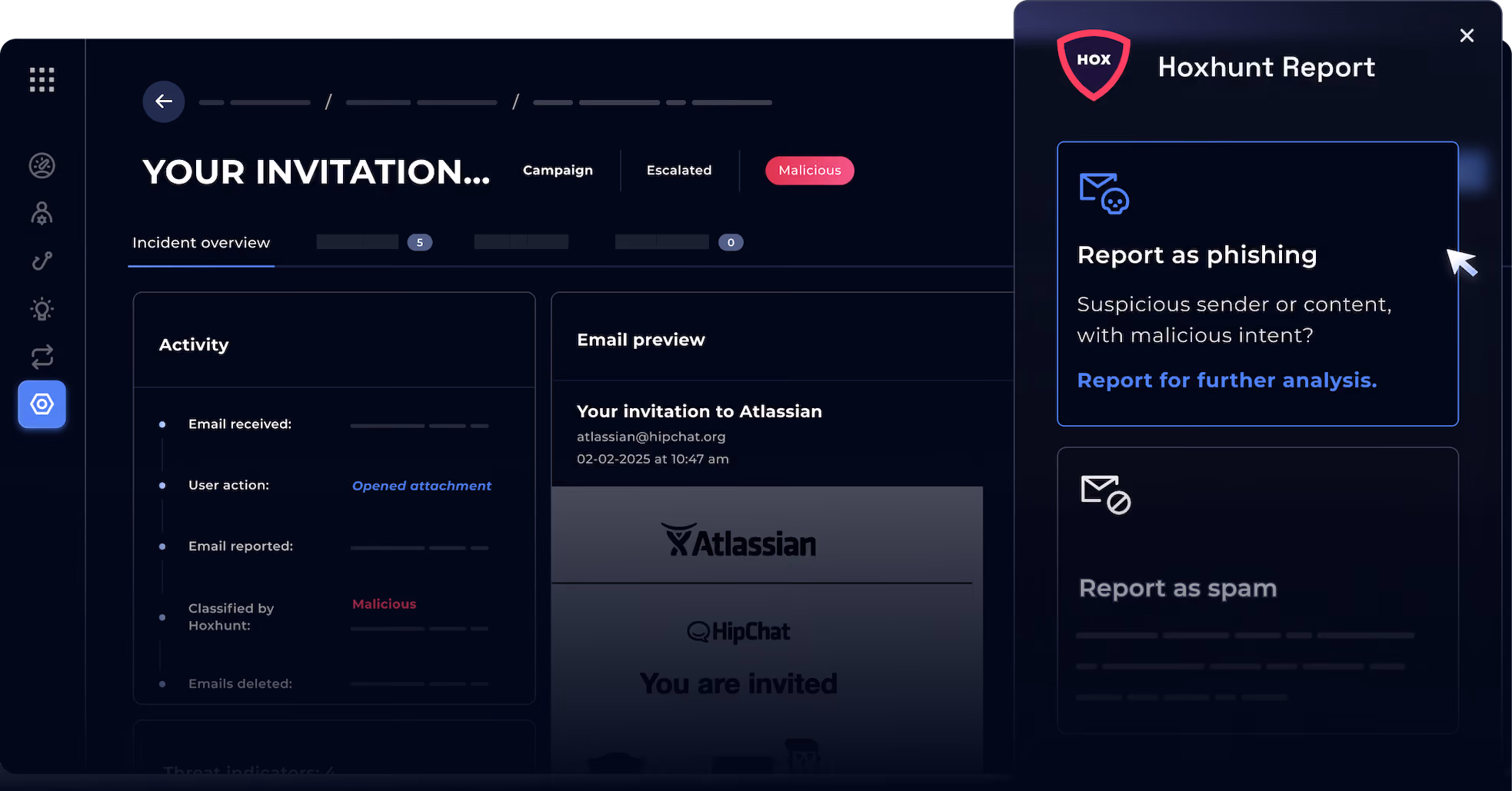Click the Your invitation to Atlassian subject
Screen dimensions: 1512x791
click(x=699, y=411)
